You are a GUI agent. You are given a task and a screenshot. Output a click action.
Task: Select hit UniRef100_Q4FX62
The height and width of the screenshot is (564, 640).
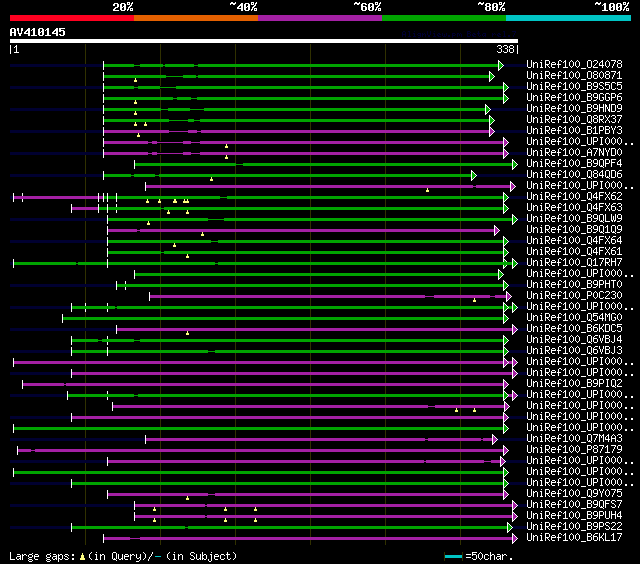574,197
